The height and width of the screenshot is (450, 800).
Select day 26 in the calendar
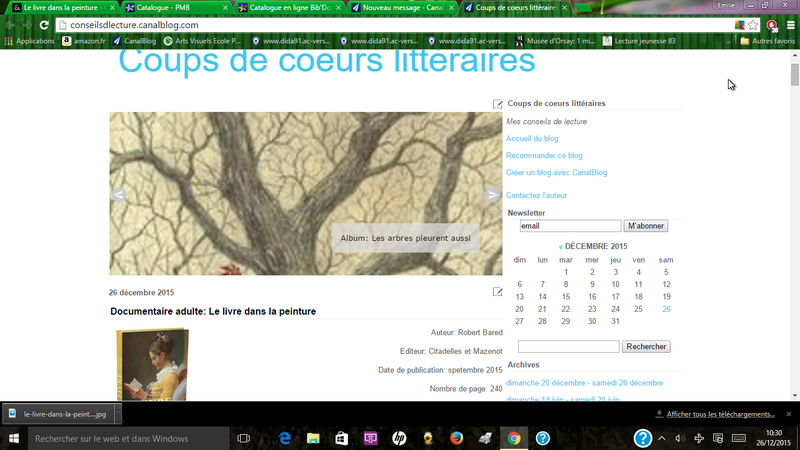click(666, 309)
